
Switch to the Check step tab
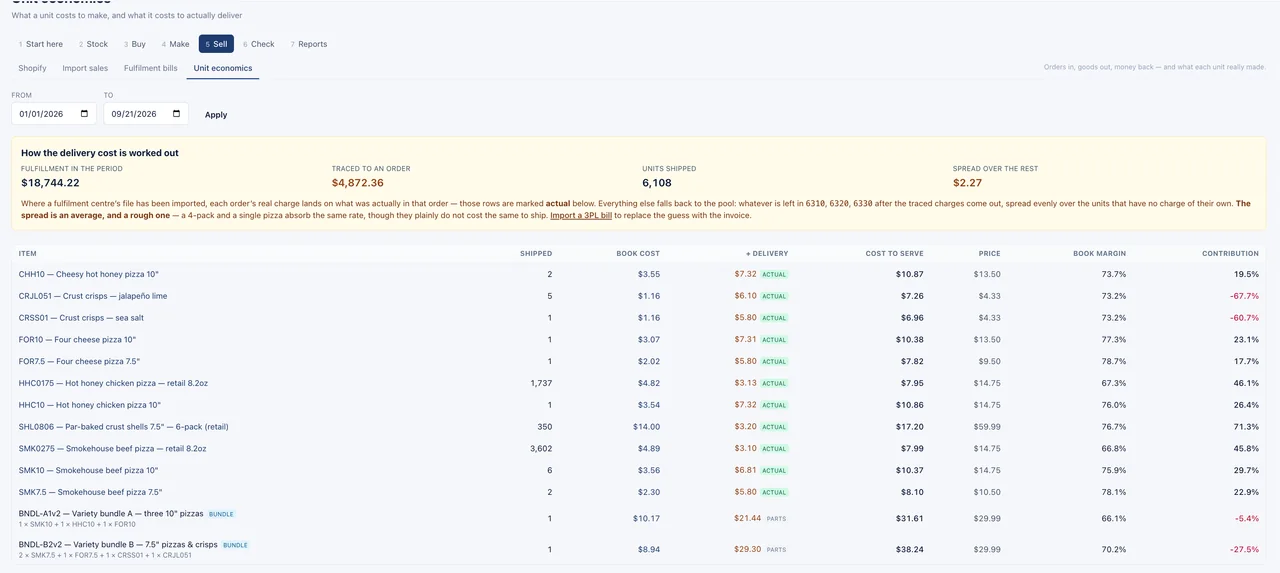point(259,44)
